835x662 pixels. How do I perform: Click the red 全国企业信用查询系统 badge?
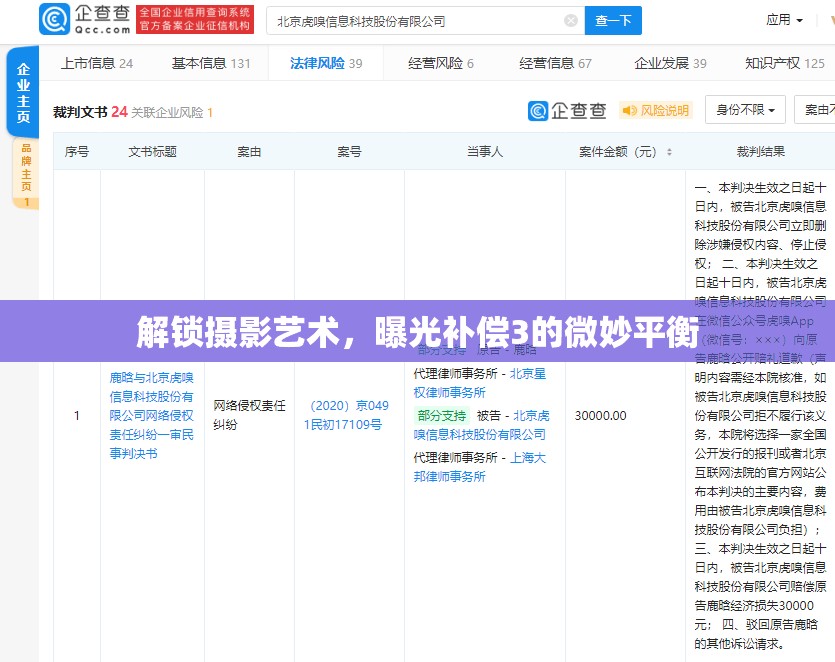(195, 19)
